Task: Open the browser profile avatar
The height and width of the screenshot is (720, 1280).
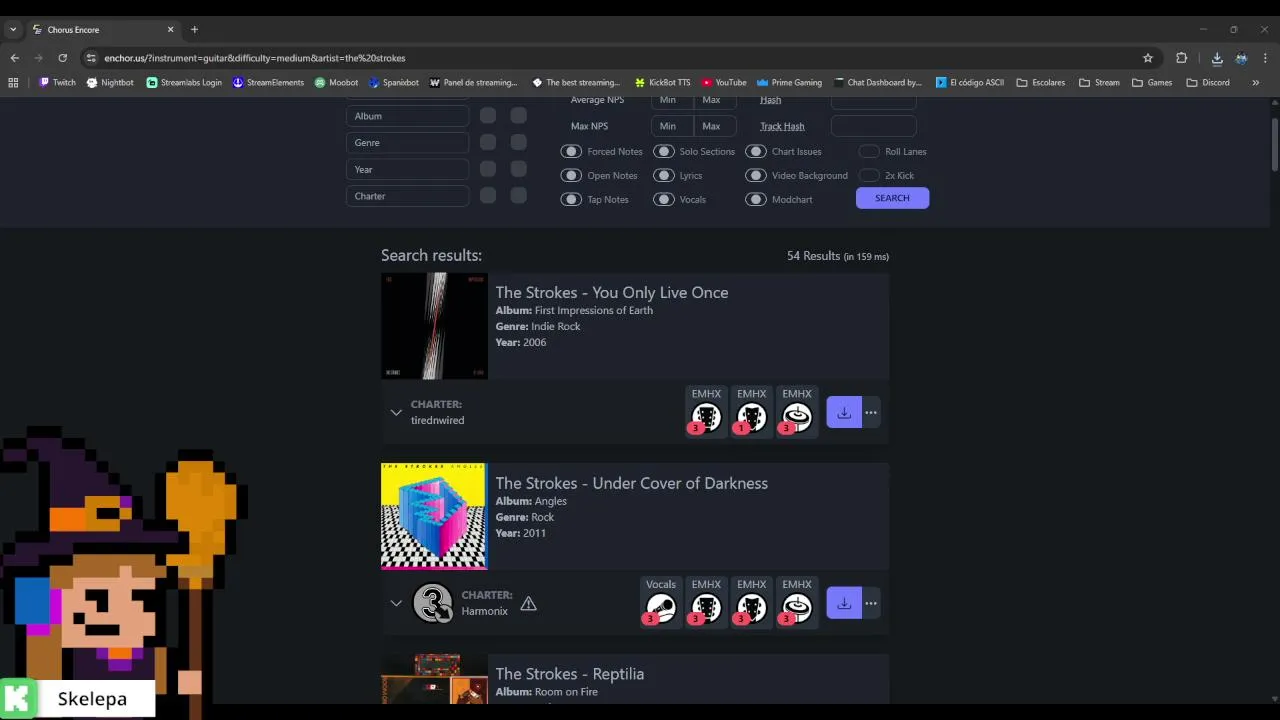Action: [1241, 58]
